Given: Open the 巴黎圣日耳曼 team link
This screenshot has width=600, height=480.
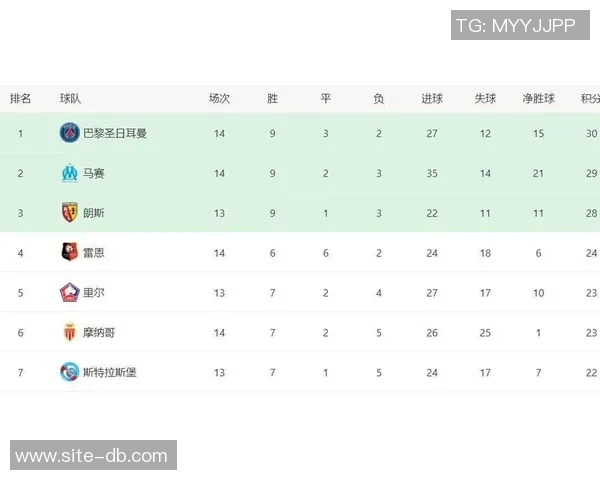Looking at the screenshot, I should (x=115, y=133).
